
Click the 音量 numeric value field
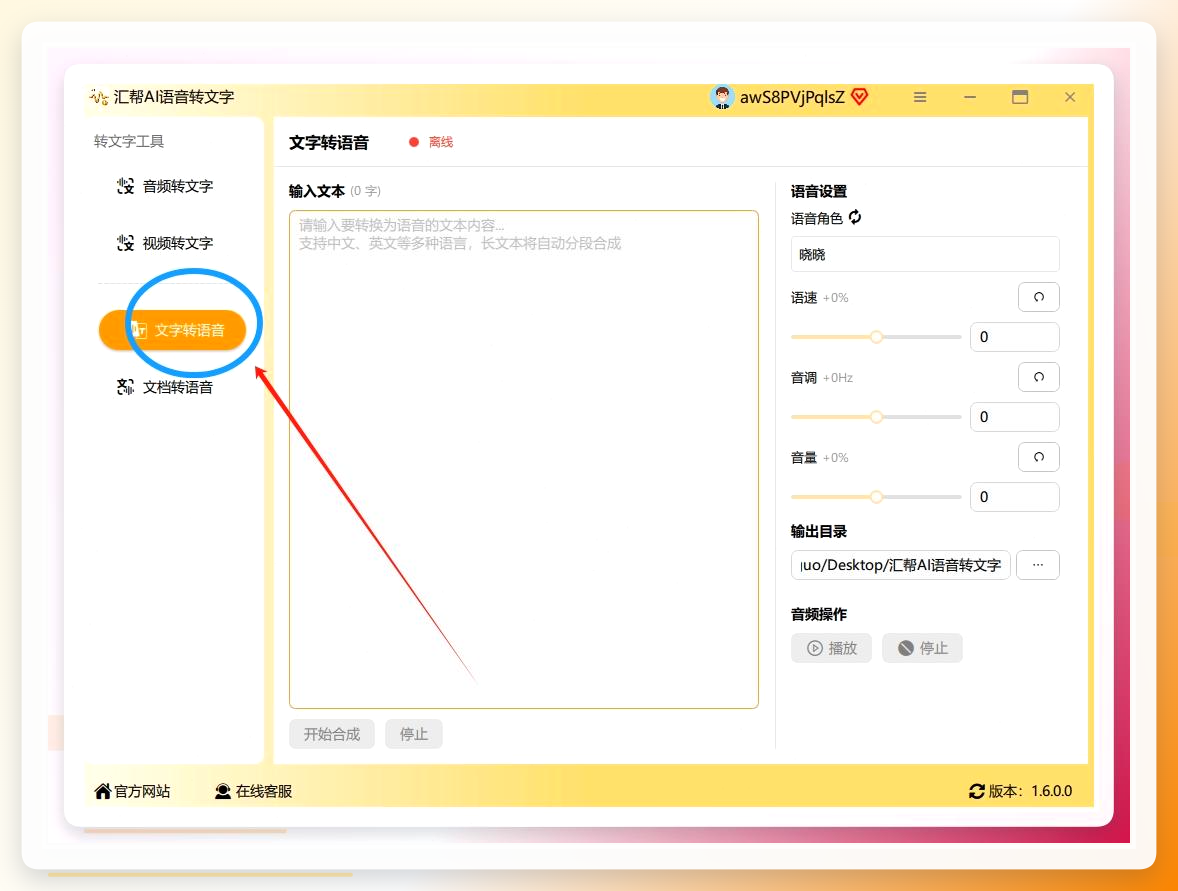[1014, 497]
